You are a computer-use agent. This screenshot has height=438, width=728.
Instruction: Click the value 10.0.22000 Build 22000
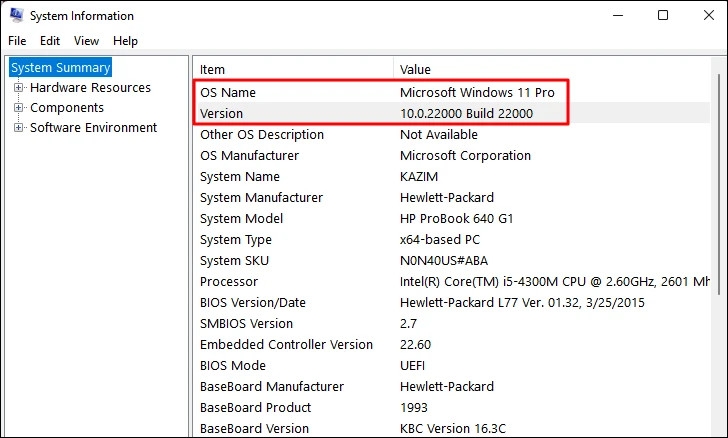click(x=467, y=113)
